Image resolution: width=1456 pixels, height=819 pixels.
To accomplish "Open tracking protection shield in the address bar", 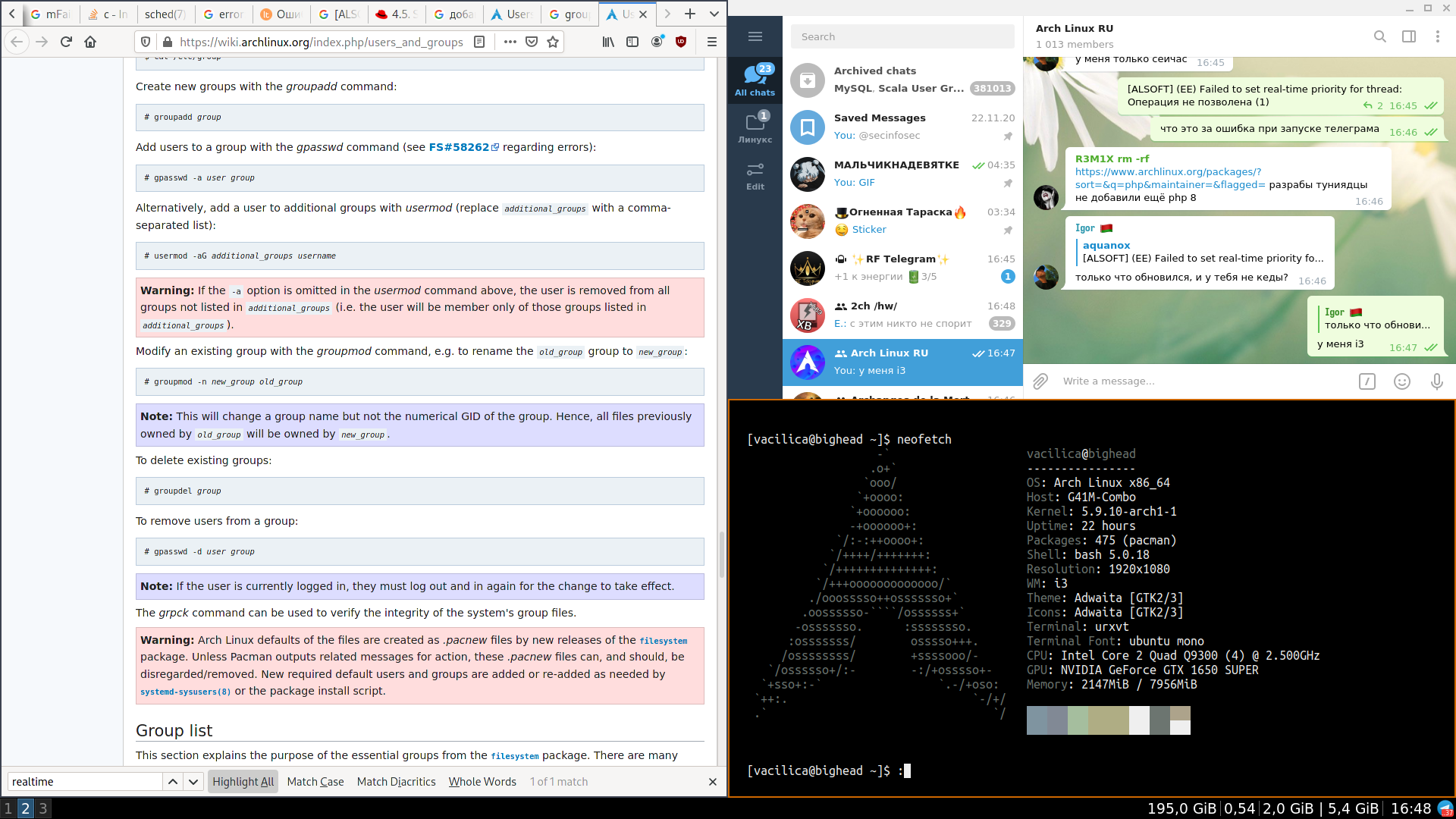I will click(146, 42).
